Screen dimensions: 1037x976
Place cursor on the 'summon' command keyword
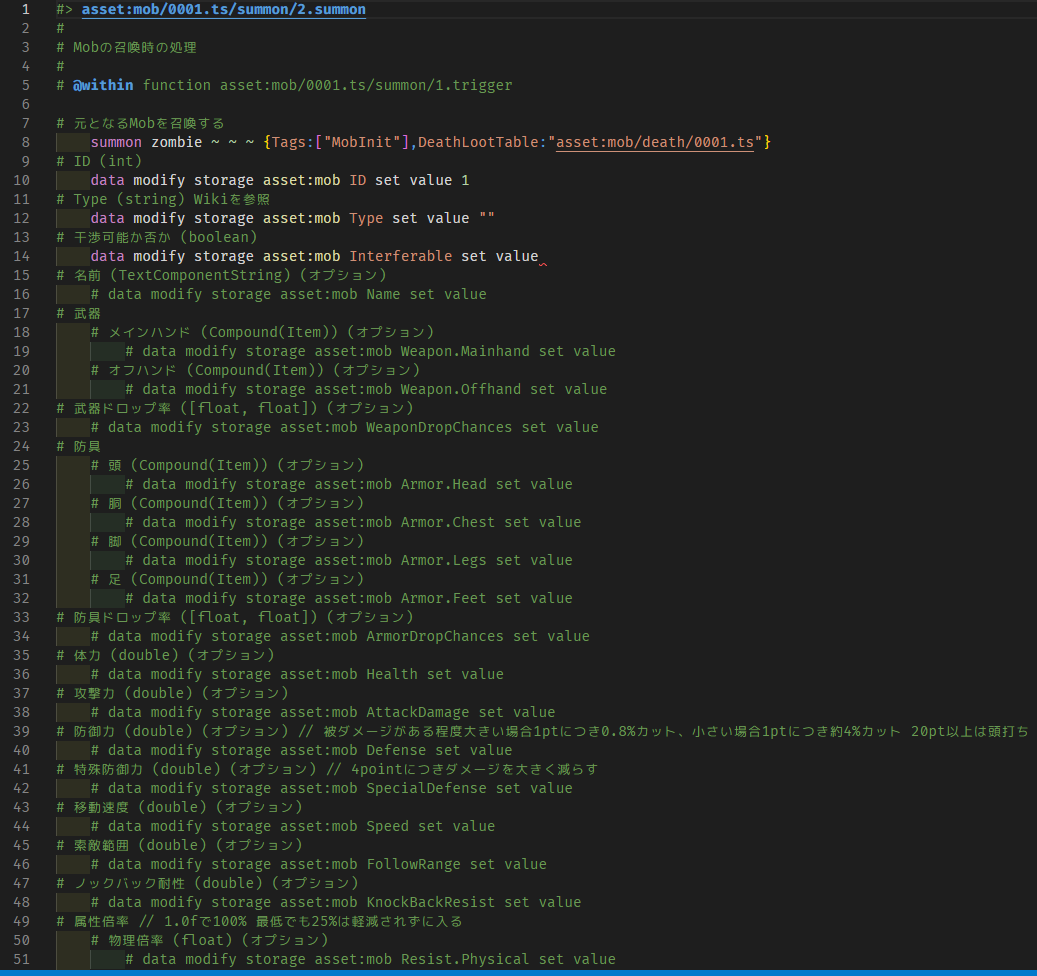pyautogui.click(x=116, y=142)
